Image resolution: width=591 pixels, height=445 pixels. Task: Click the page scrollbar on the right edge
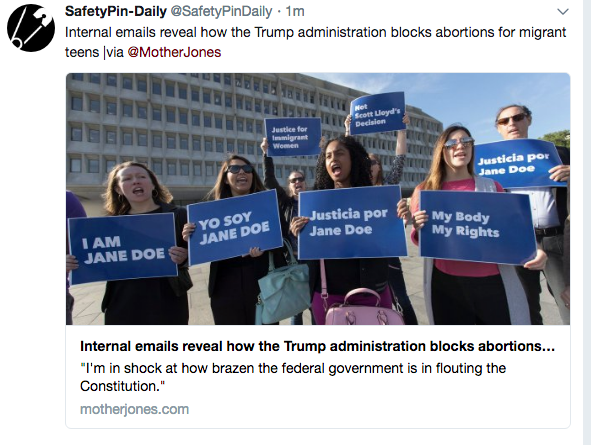587,222
